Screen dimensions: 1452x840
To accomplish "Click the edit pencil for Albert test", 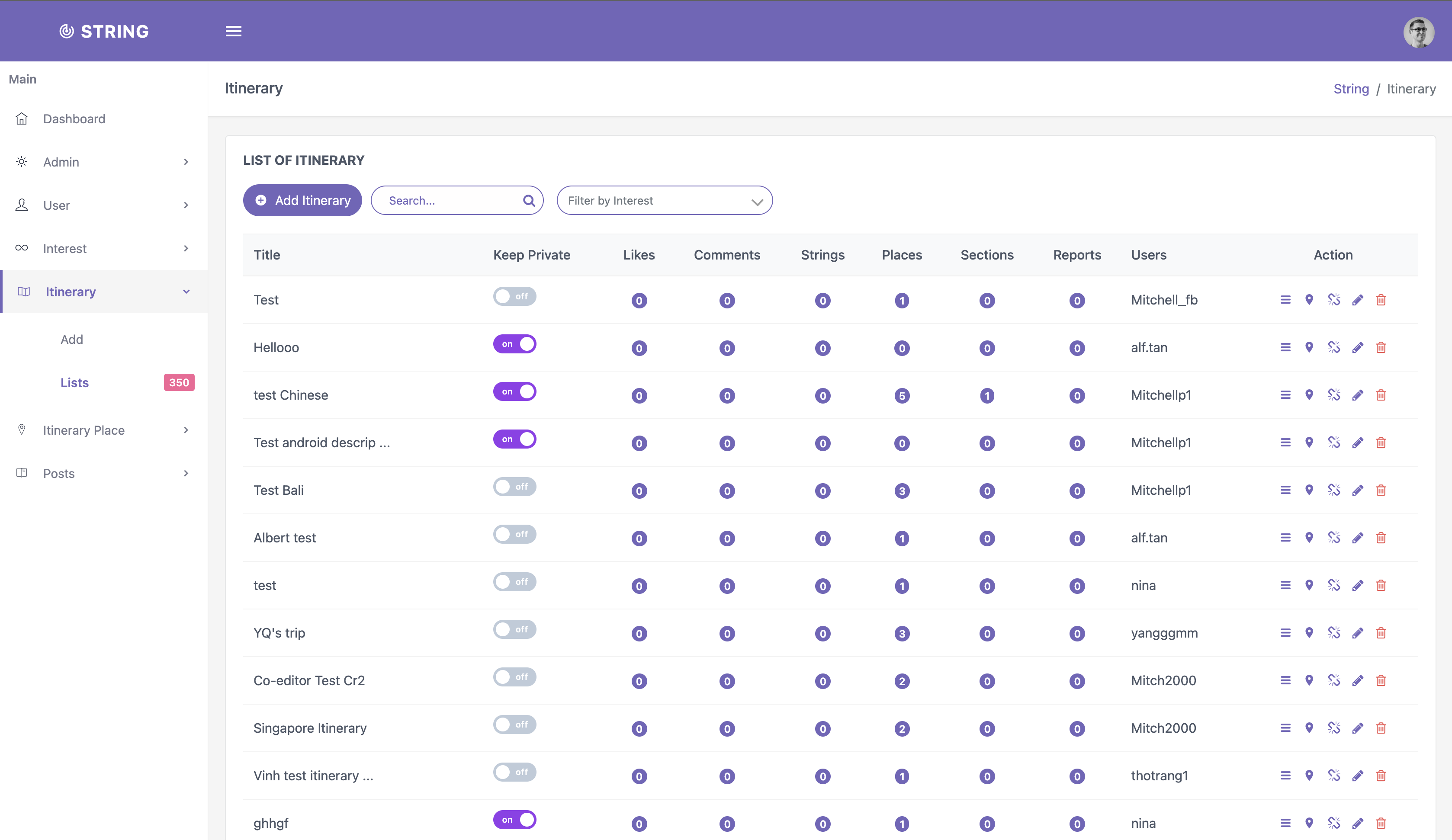I will click(1358, 538).
